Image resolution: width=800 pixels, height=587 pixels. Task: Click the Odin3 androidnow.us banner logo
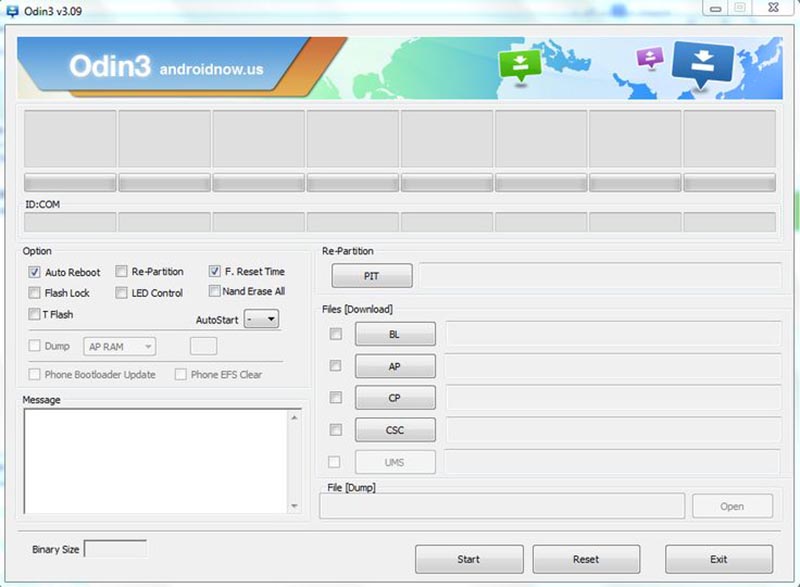tap(166, 66)
